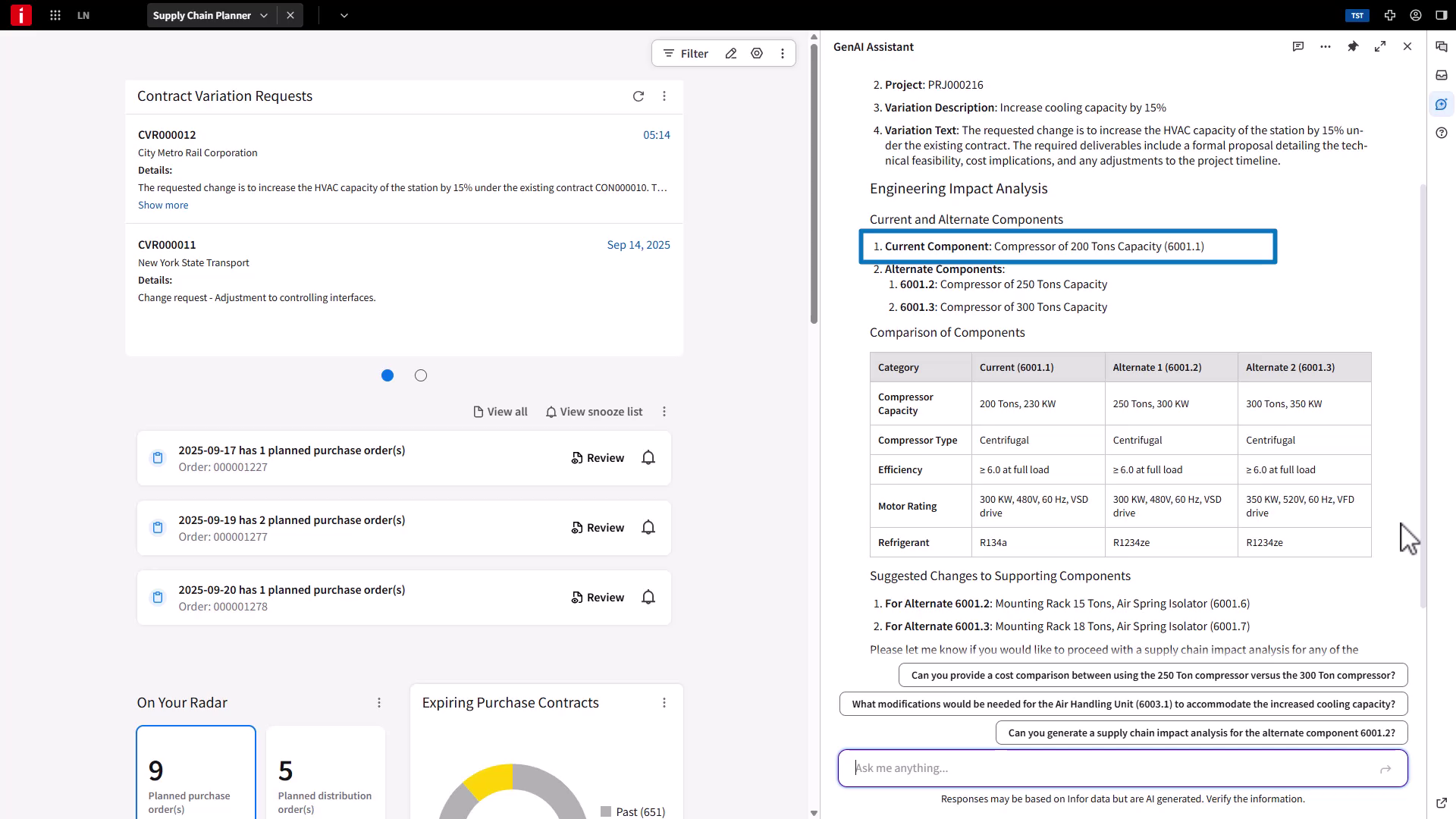Screen dimensions: 1456x819
Task: Open chat history icon in GenAI header
Action: tap(1298, 47)
